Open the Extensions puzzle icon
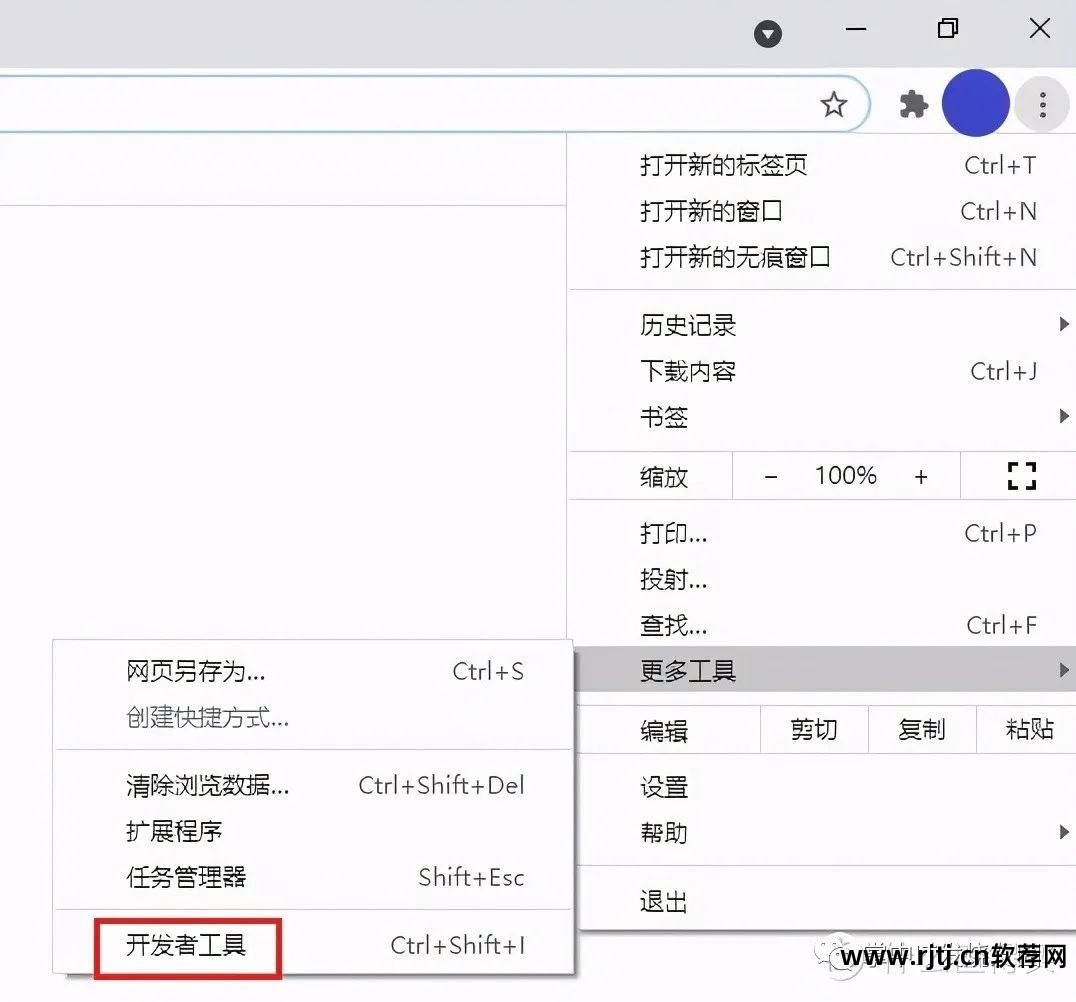This screenshot has width=1076, height=1002. (913, 105)
